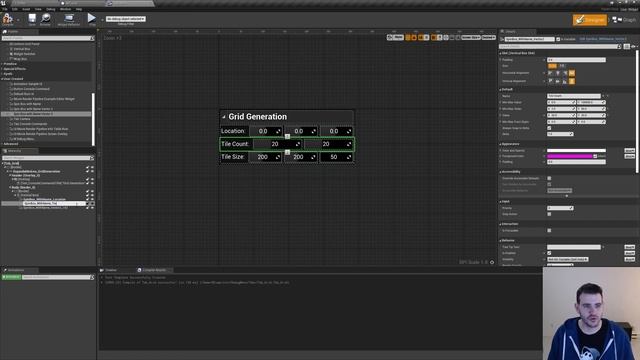Open the debug filter dropdown
The image size is (640, 360).
126,19
